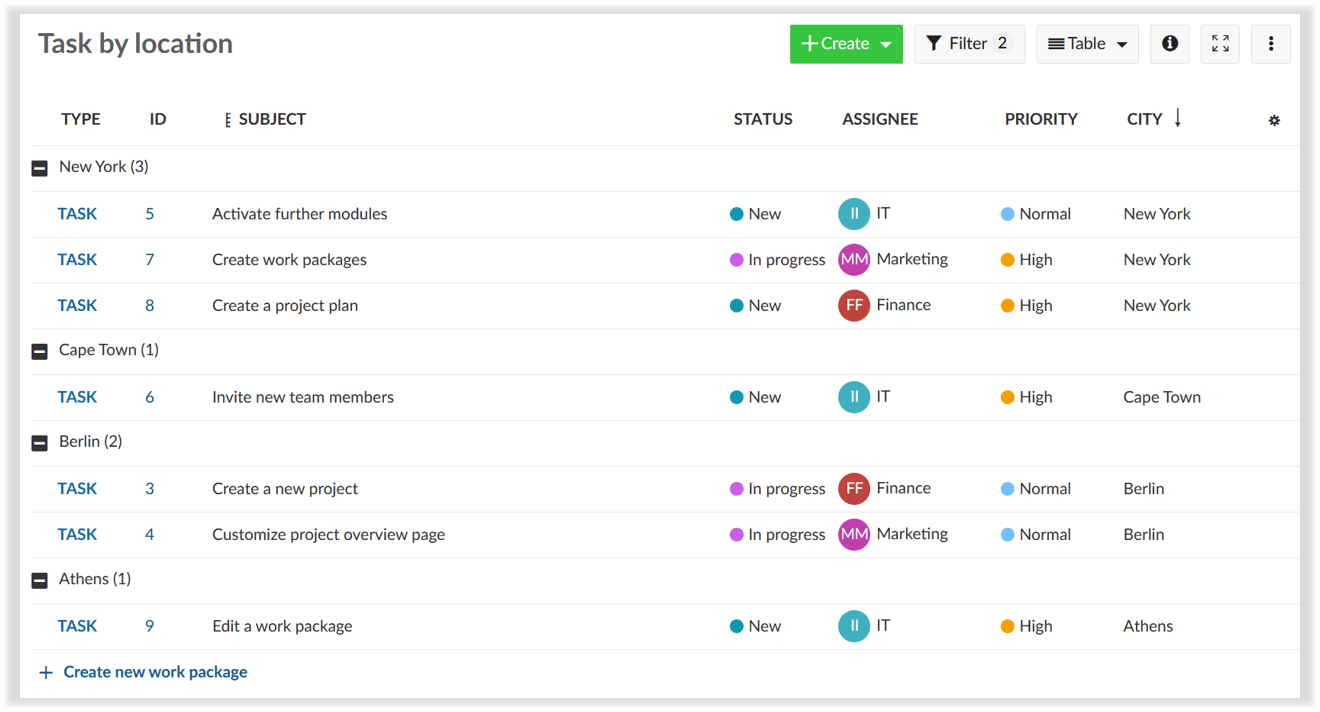This screenshot has width=1320, height=712.
Task: Open the Table view switcher dropdown
Action: pos(1087,43)
